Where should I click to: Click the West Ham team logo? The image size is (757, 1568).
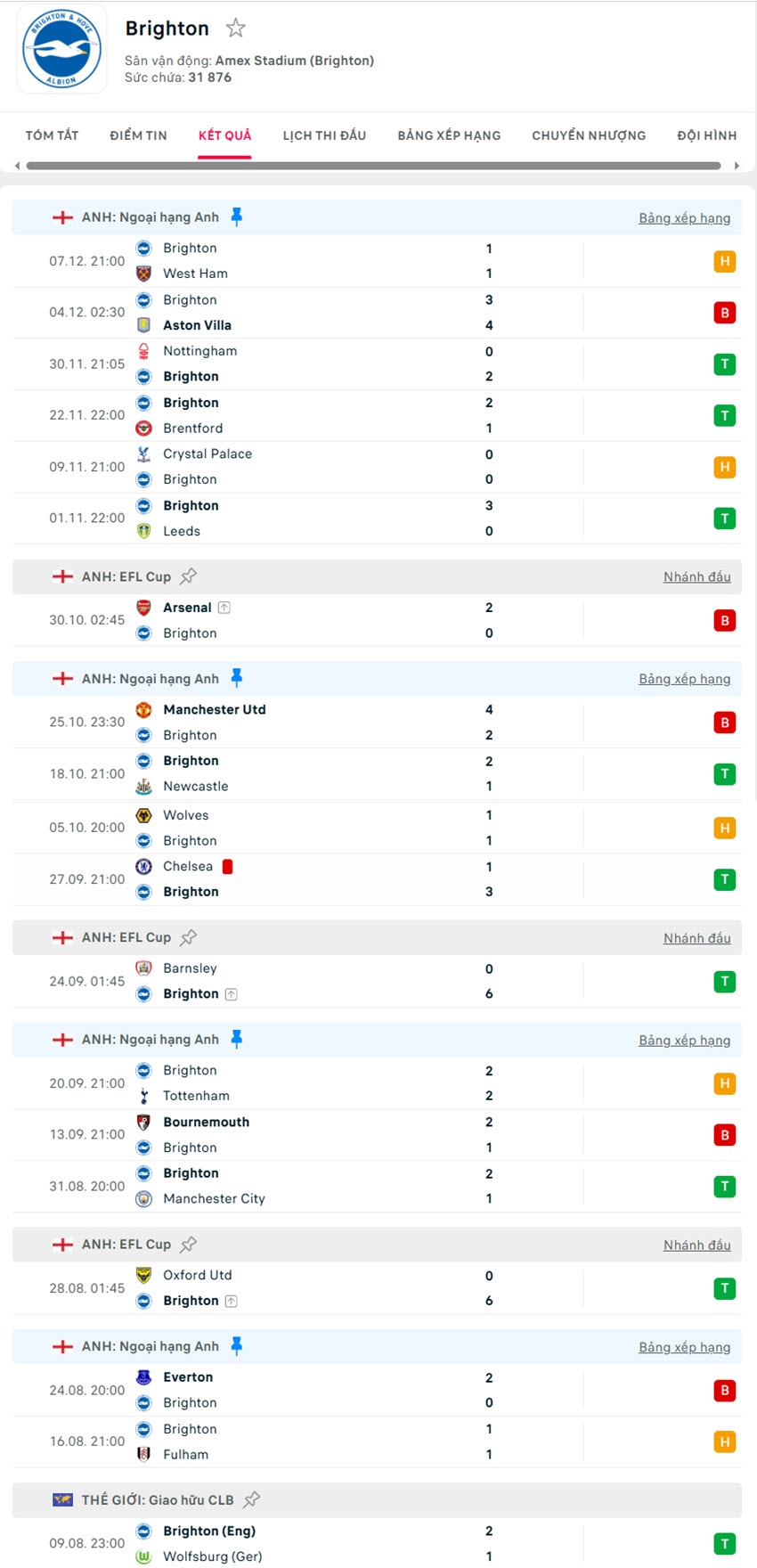pos(144,274)
